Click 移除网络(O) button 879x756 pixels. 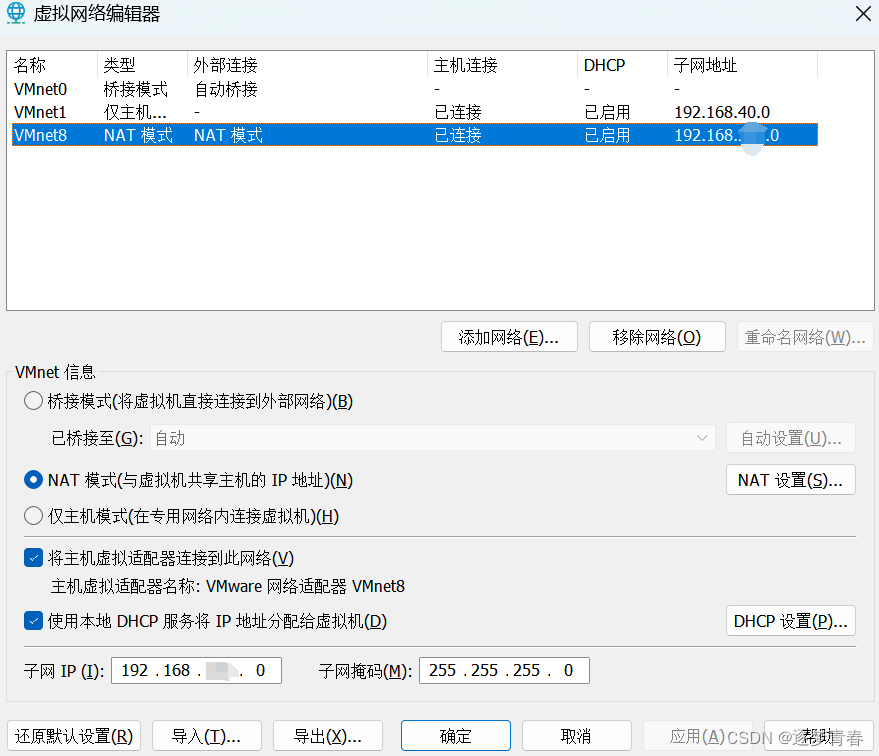(657, 337)
